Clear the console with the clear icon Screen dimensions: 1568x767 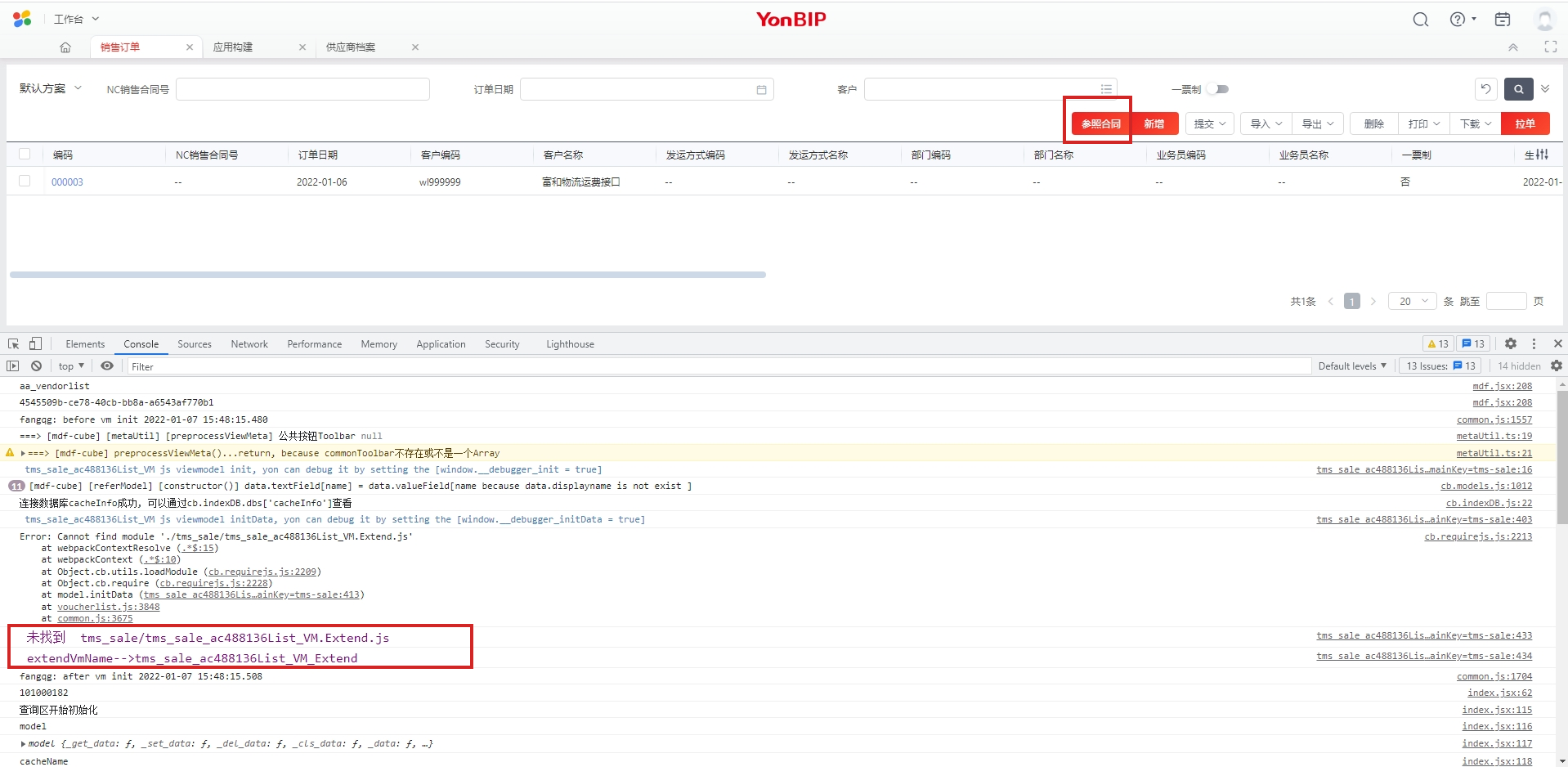(x=36, y=366)
